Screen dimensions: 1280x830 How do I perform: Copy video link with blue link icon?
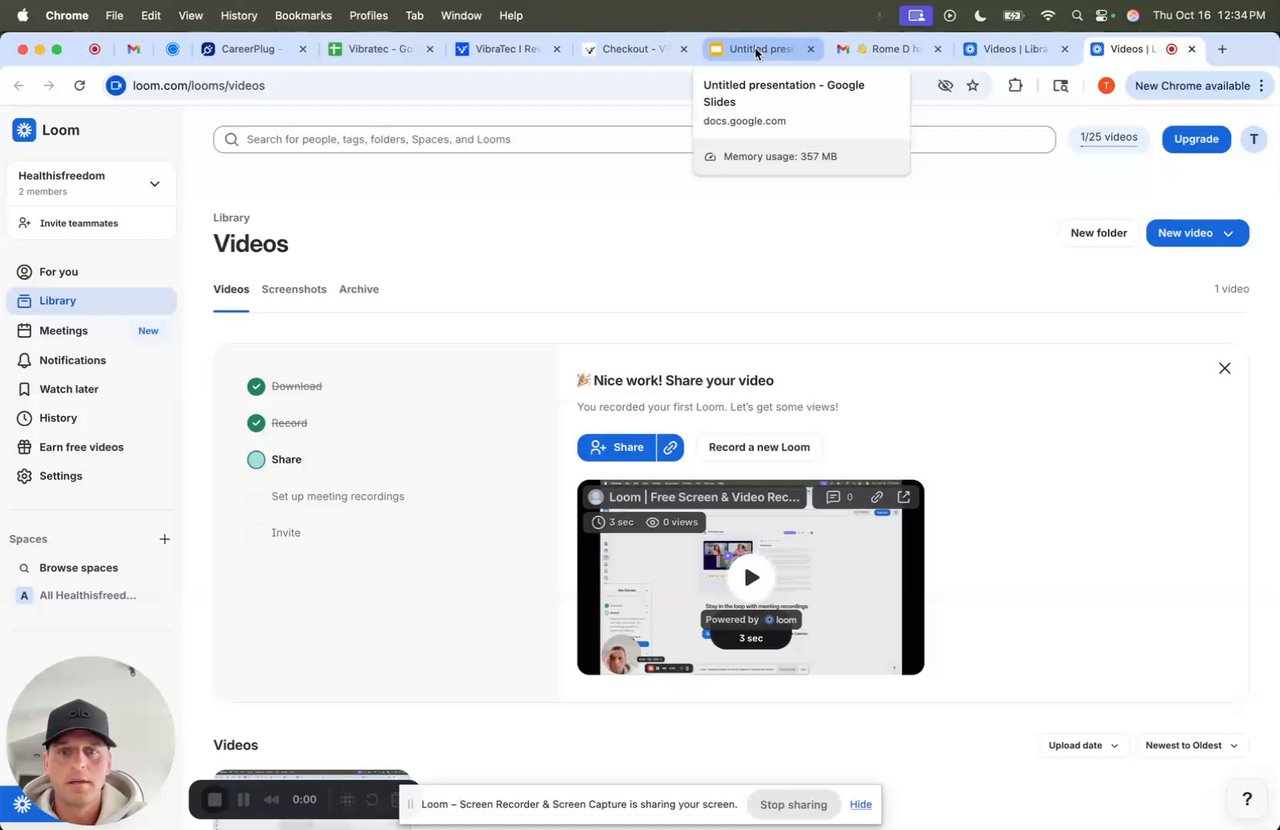click(x=670, y=447)
